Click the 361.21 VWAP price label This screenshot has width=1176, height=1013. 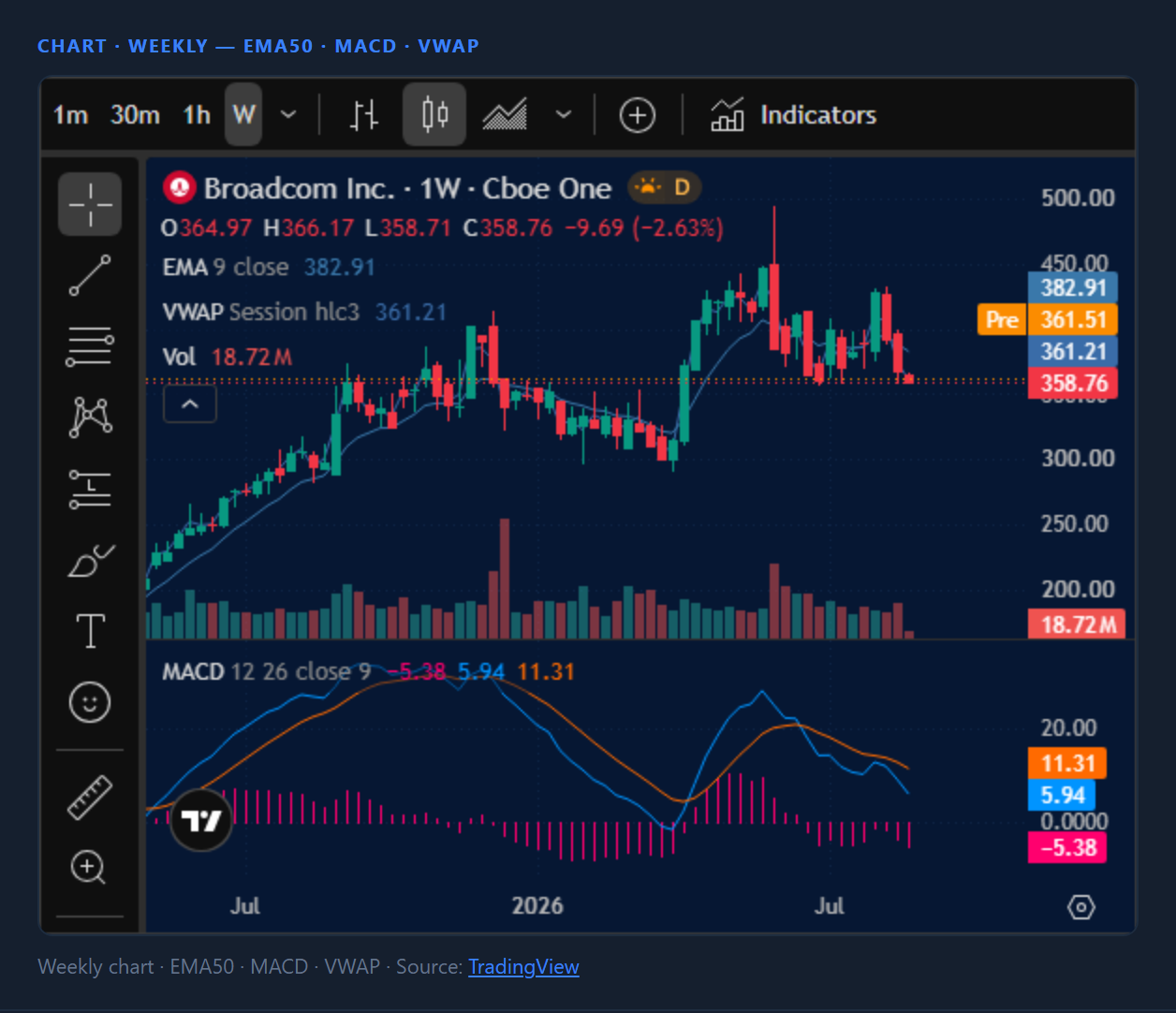coord(1073,352)
